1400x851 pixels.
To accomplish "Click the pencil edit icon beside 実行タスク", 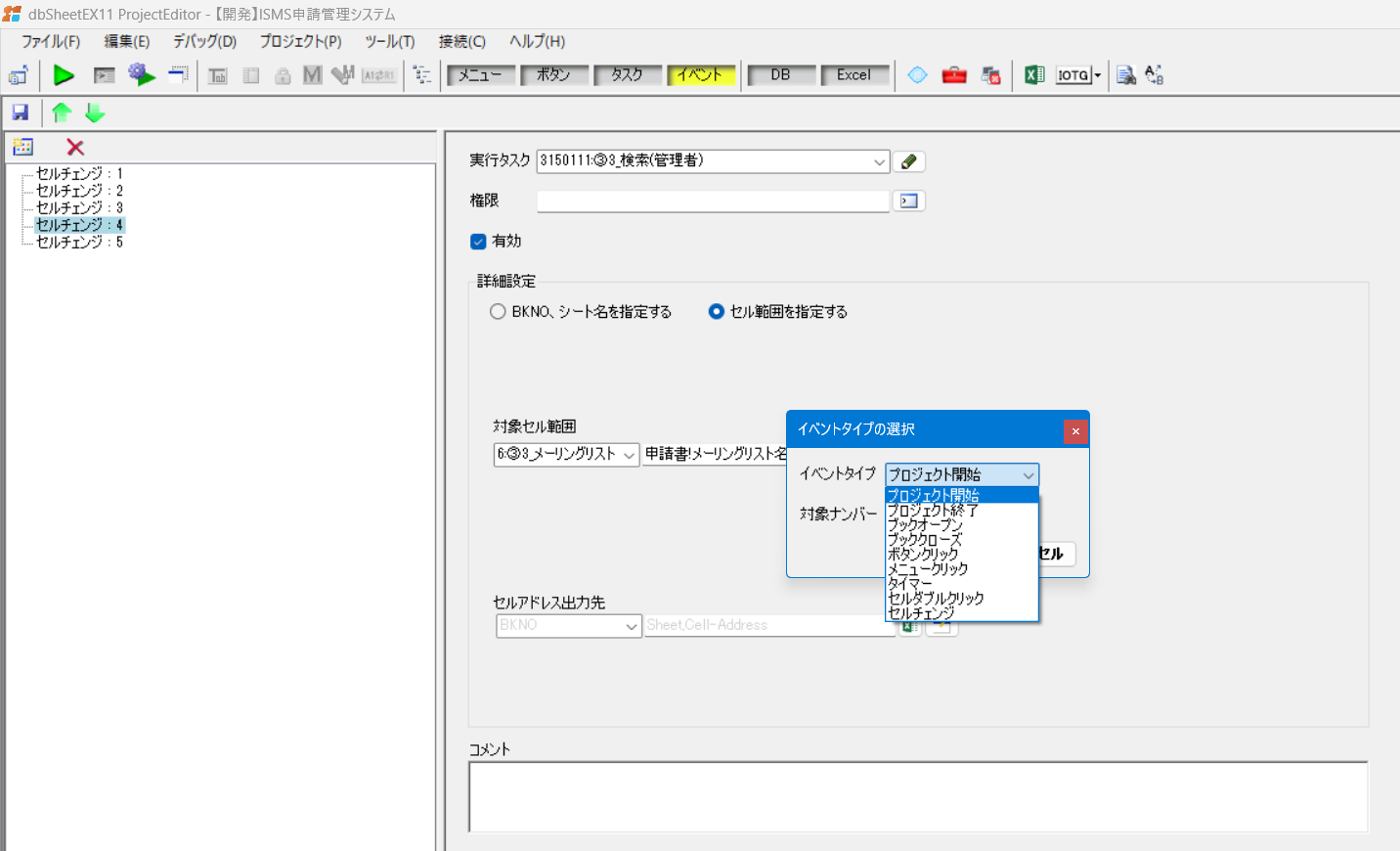I will [x=909, y=161].
